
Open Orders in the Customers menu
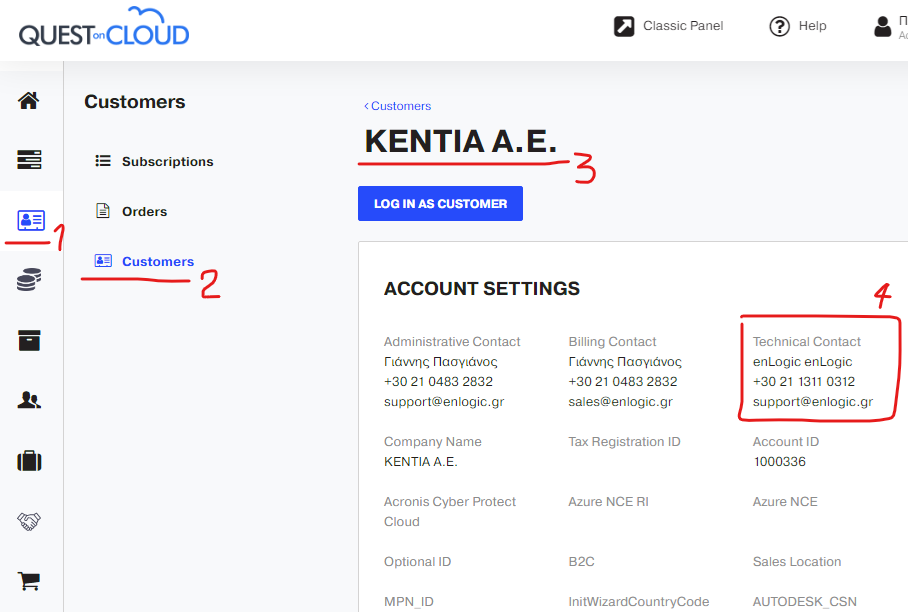pyautogui.click(x=144, y=211)
